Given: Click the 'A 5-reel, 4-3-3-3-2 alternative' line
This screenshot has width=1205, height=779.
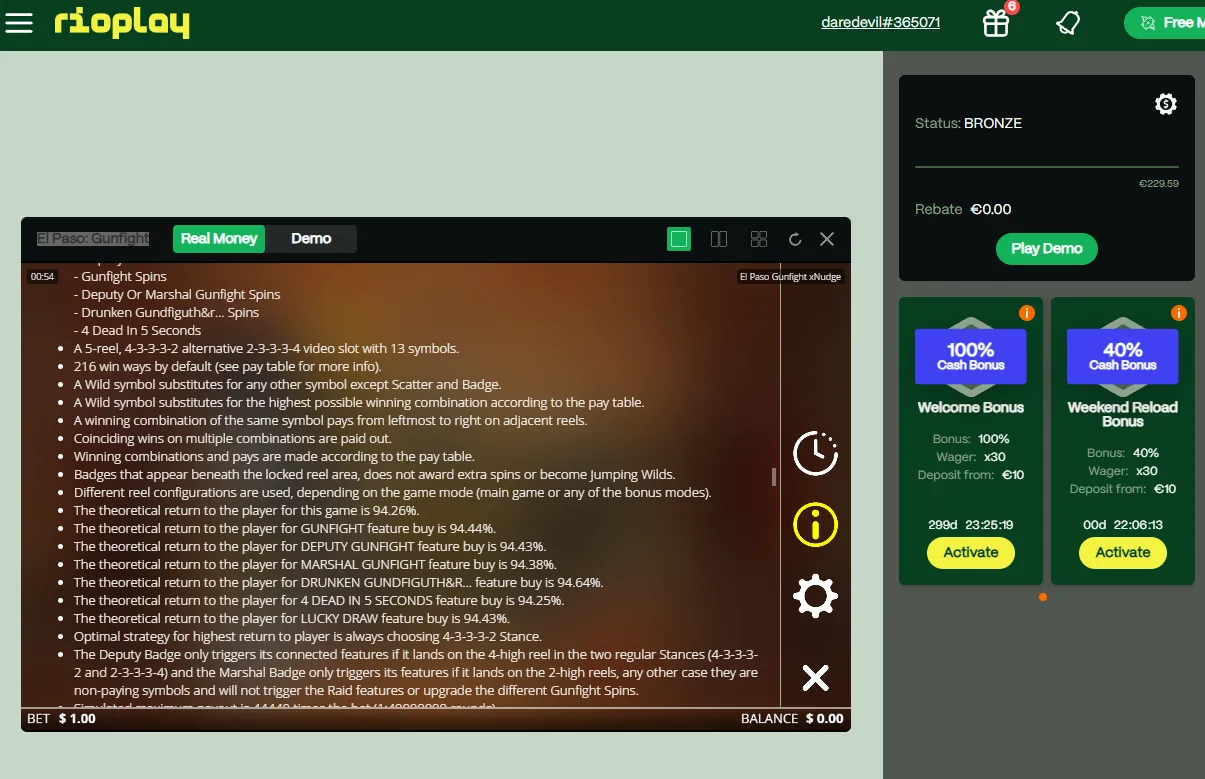Looking at the screenshot, I should tap(266, 349).
